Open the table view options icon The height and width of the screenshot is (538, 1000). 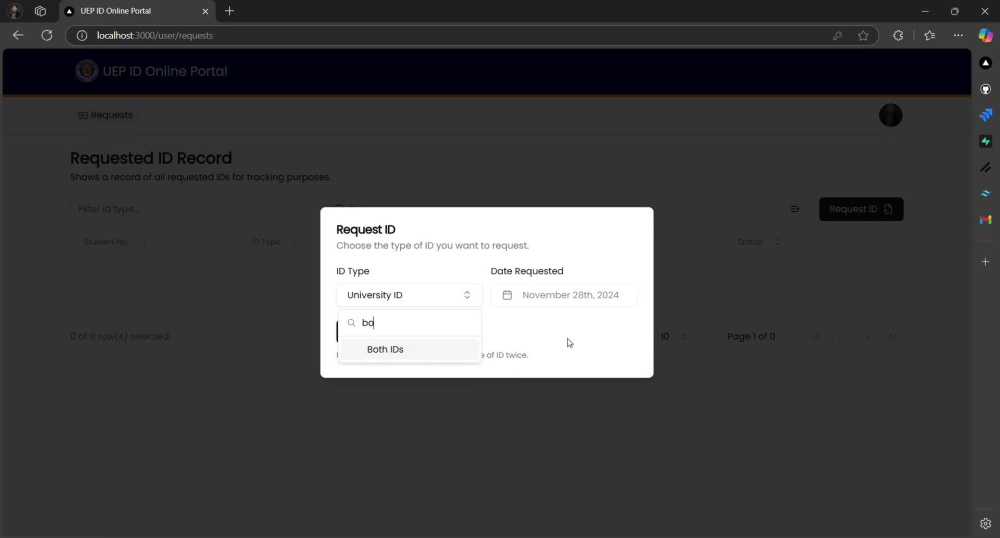pyautogui.click(x=795, y=209)
